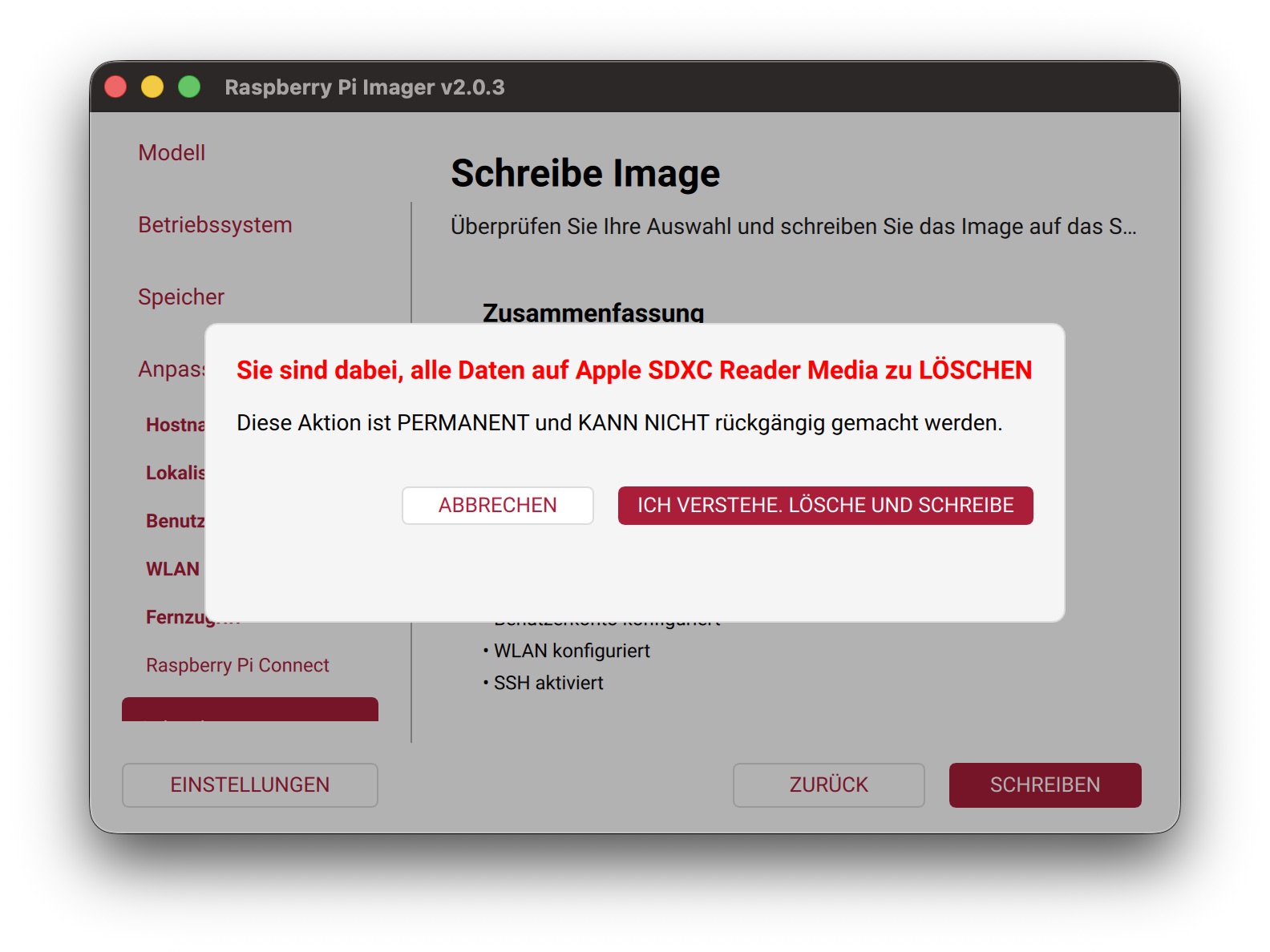
Task: Click the Raspberry Pi Imager v2.0.3 title
Action: (365, 87)
